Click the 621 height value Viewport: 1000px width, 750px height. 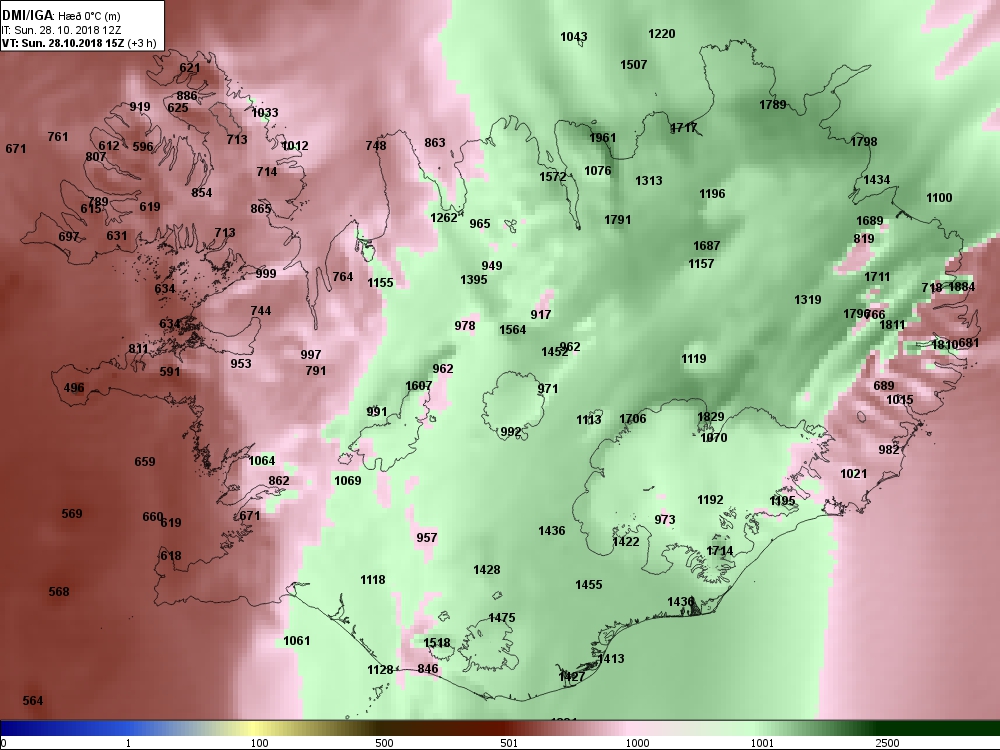pos(189,68)
